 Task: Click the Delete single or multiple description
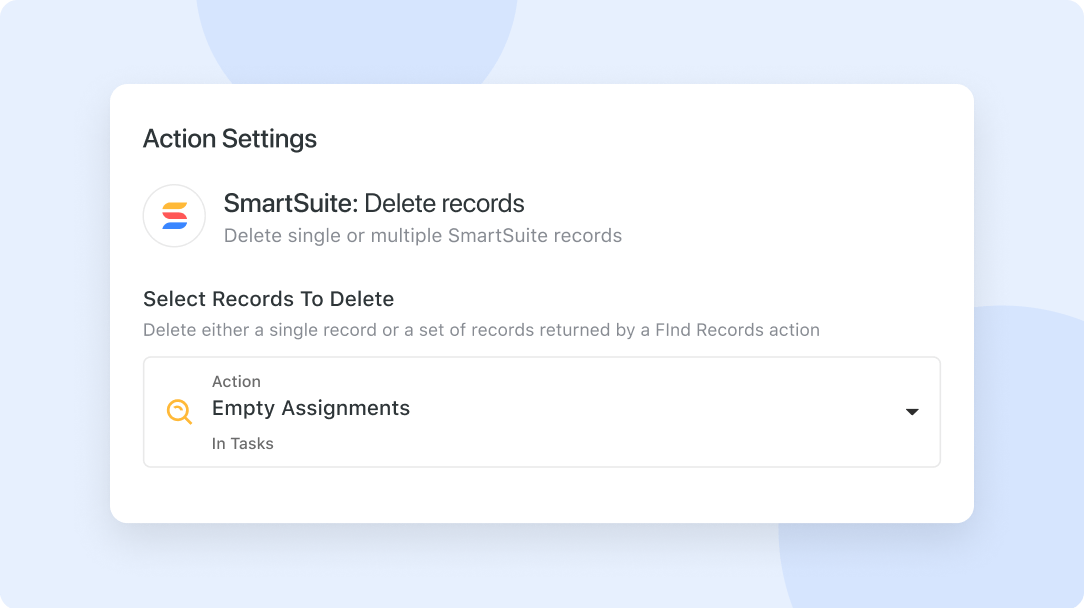point(422,236)
